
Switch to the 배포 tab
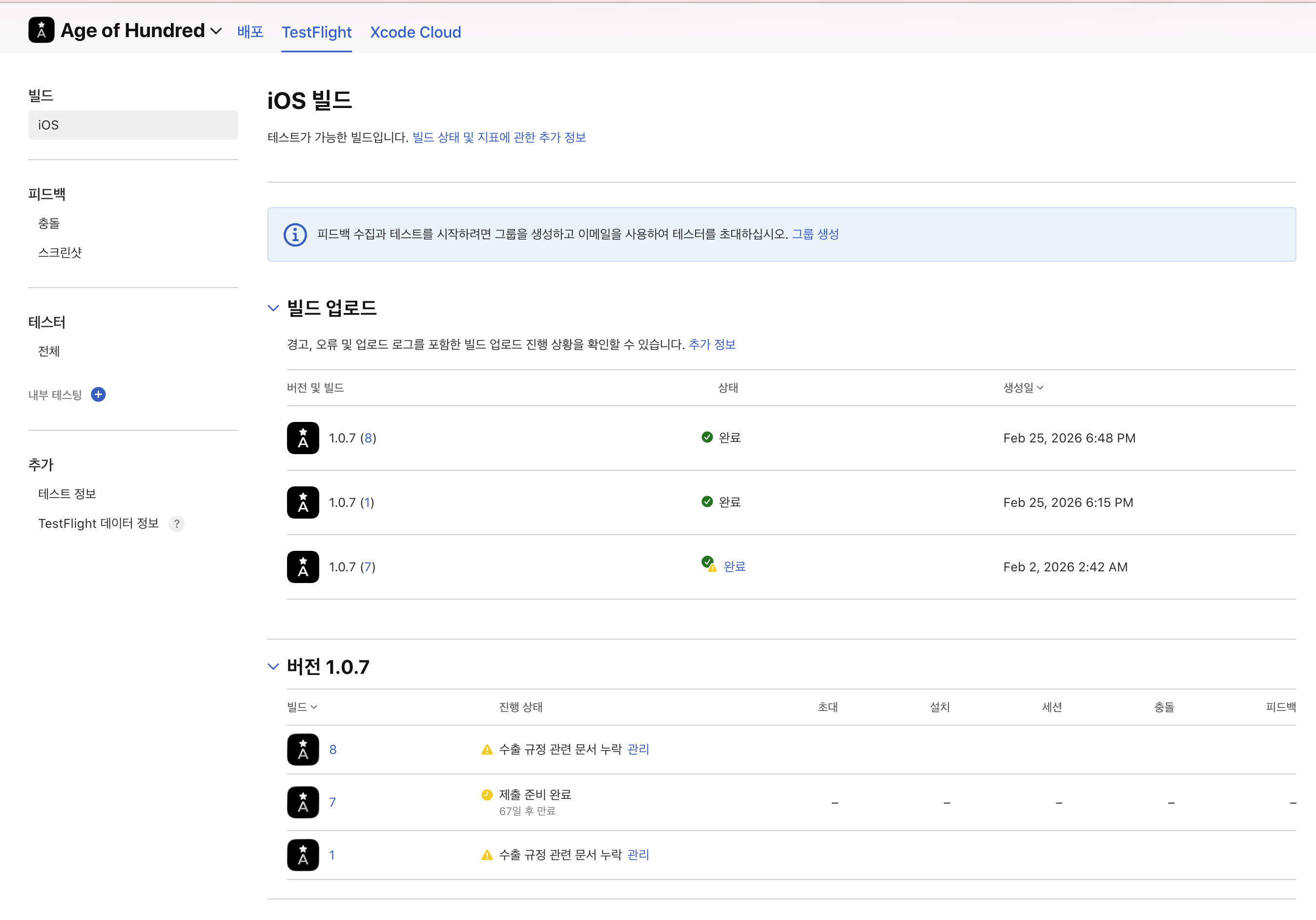250,32
